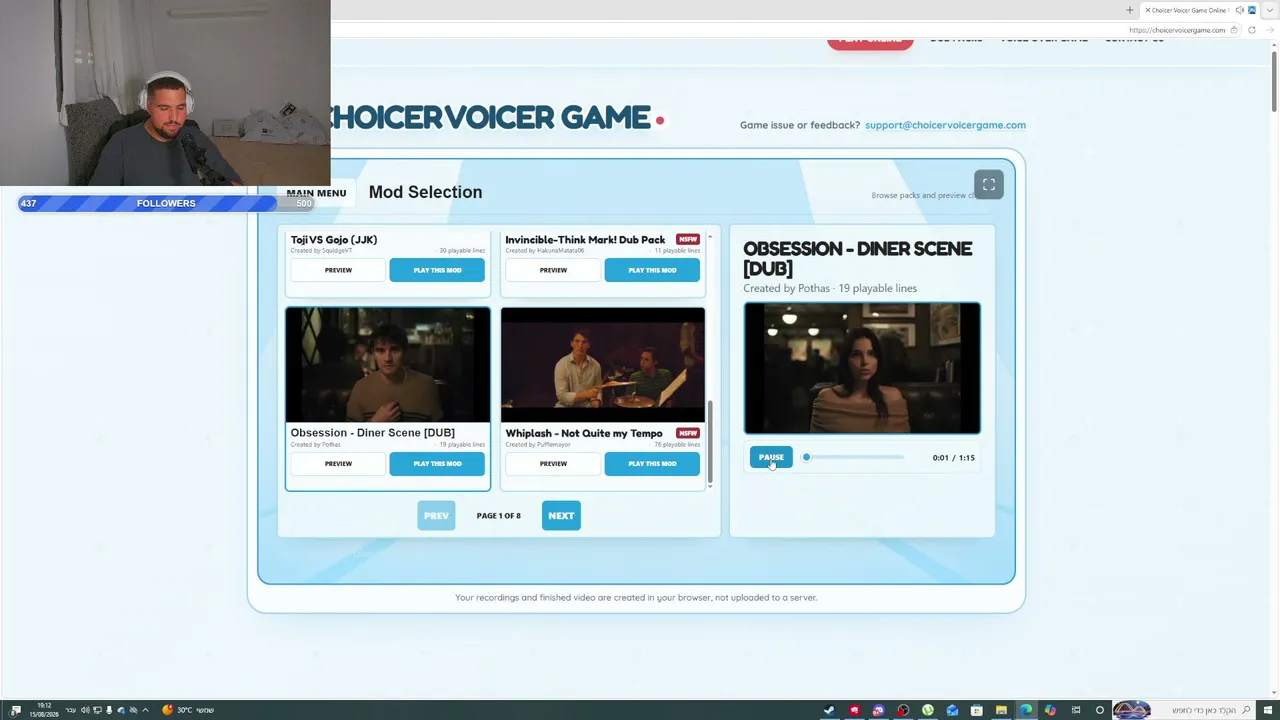The width and height of the screenshot is (1280, 720).
Task: Open the volume control in system tray
Action: click(85, 710)
